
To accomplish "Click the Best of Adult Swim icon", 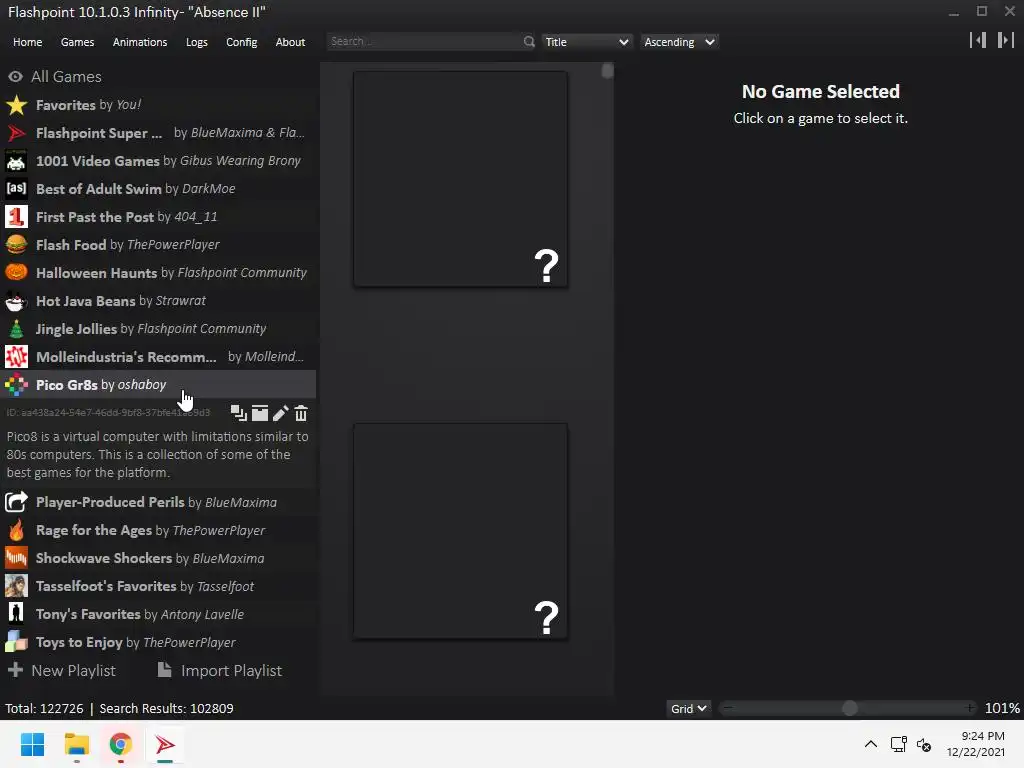I will pos(16,189).
